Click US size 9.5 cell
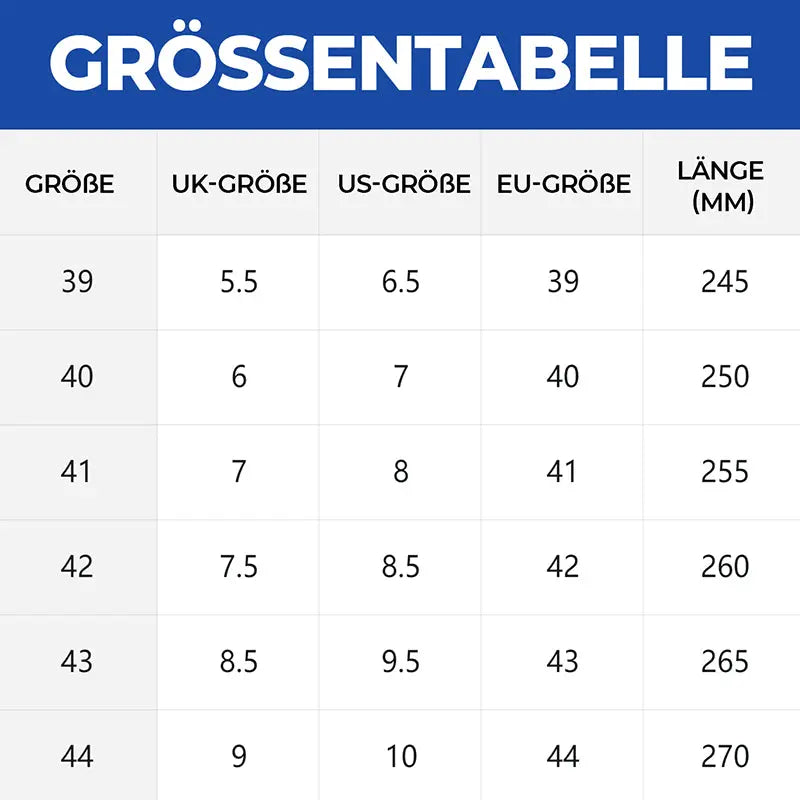This screenshot has height=800, width=800. click(x=401, y=661)
